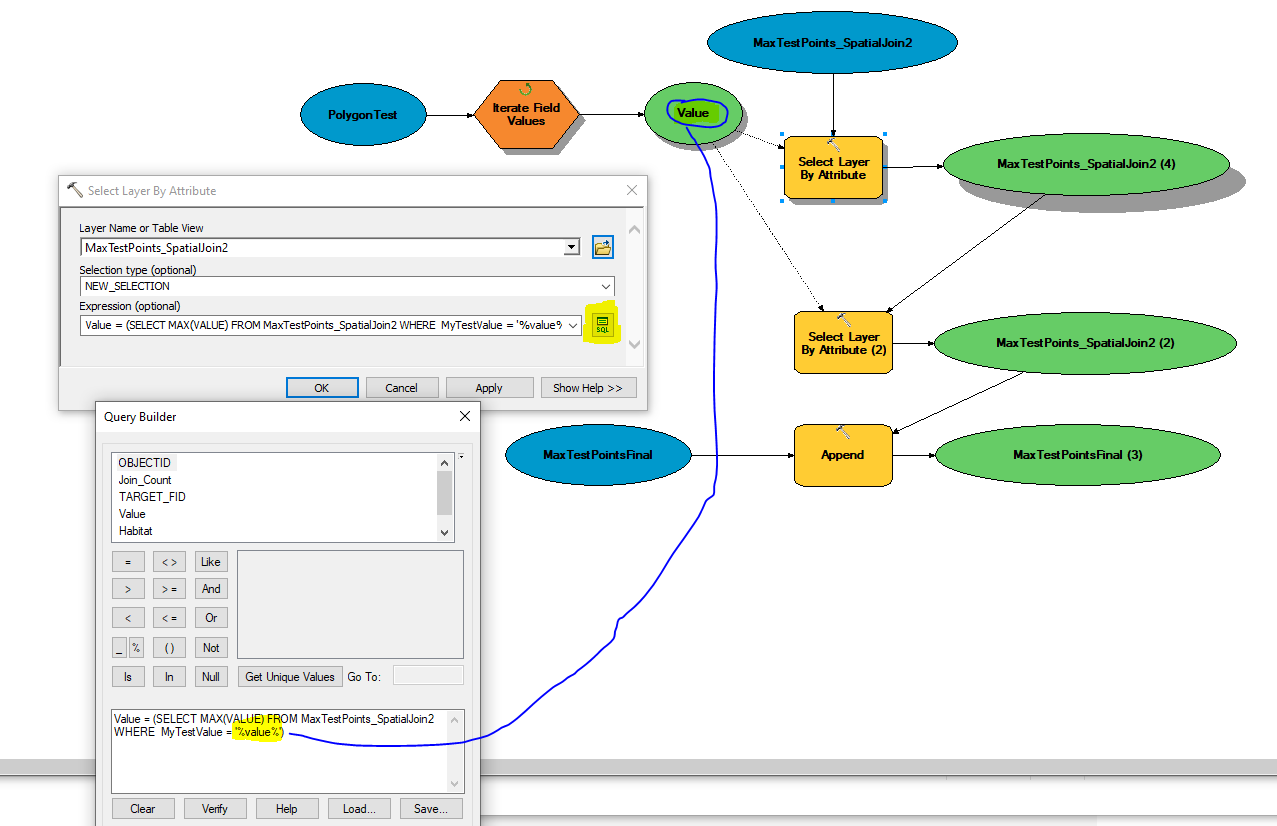The image size is (1277, 826).
Task: Expand help with Show Help >>
Action: coord(588,387)
